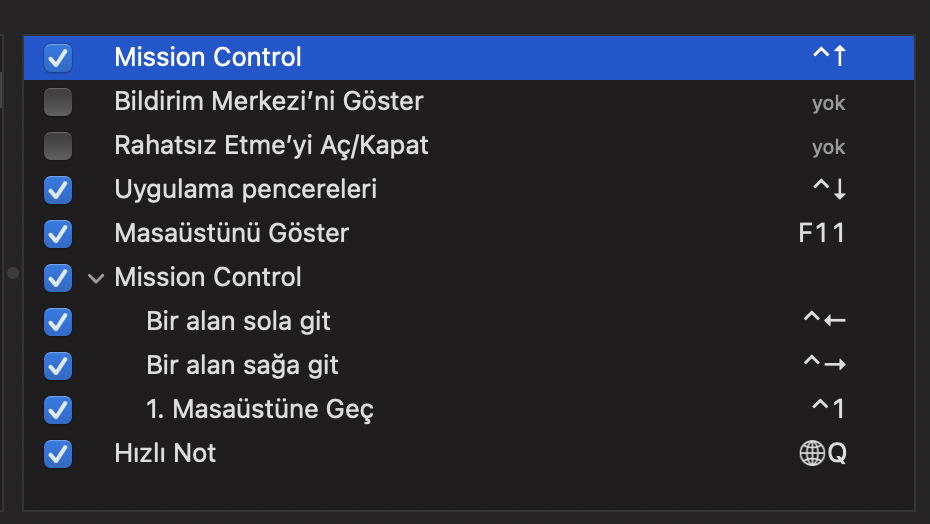Click the Control-Right arrow shortcut symbol

tap(824, 363)
